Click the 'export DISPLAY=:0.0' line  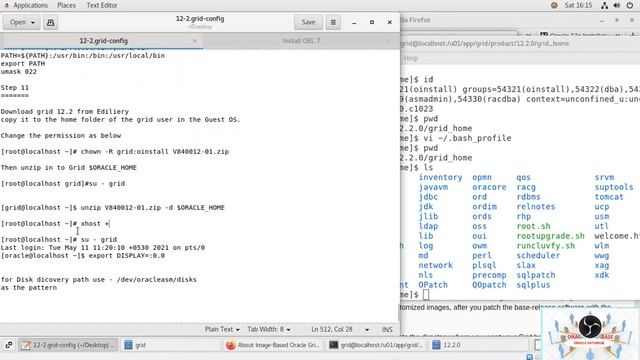pos(83,256)
